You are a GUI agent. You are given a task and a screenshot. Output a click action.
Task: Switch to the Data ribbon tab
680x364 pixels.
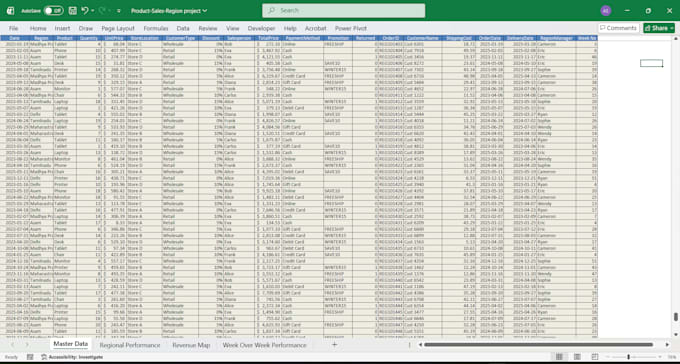183,28
